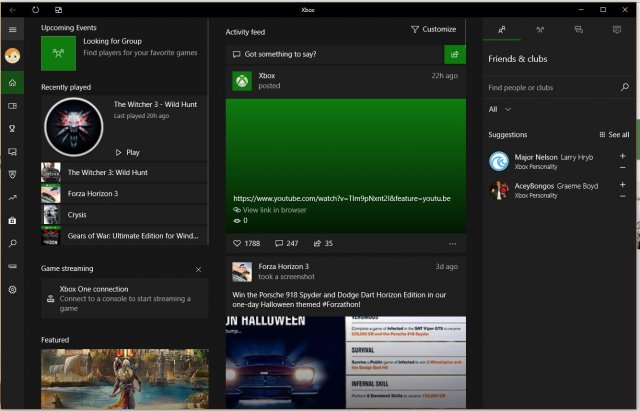Open comments on the Xbox post

coord(279,243)
